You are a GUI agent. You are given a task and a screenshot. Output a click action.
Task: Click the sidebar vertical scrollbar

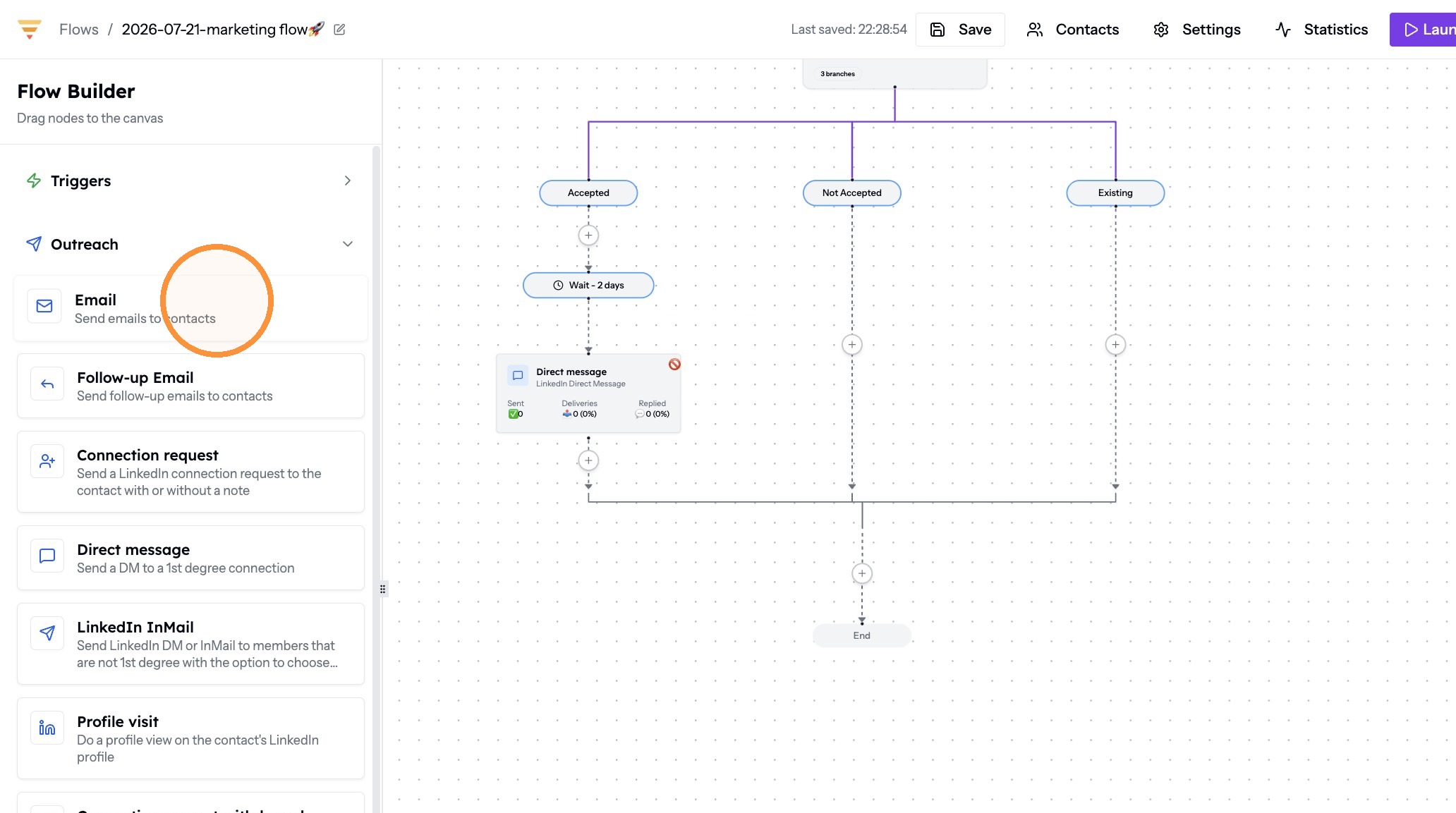pyautogui.click(x=376, y=478)
